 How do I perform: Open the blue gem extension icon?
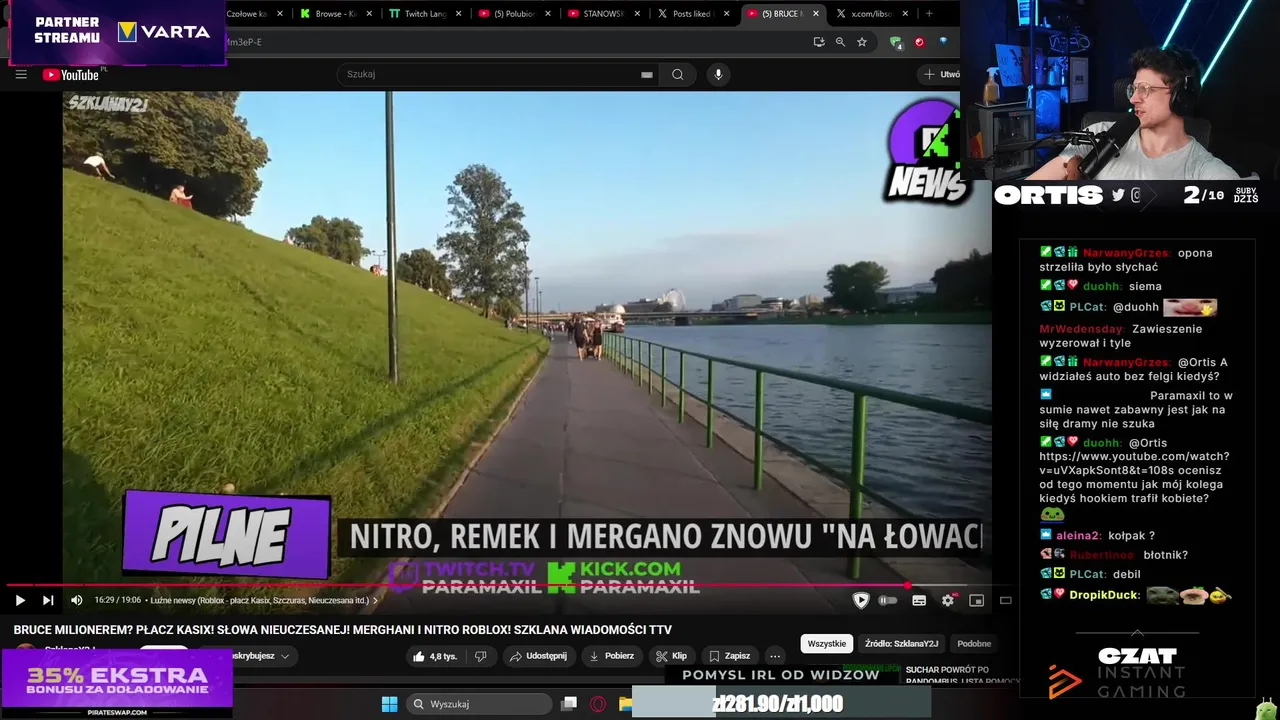pyautogui.click(x=943, y=42)
